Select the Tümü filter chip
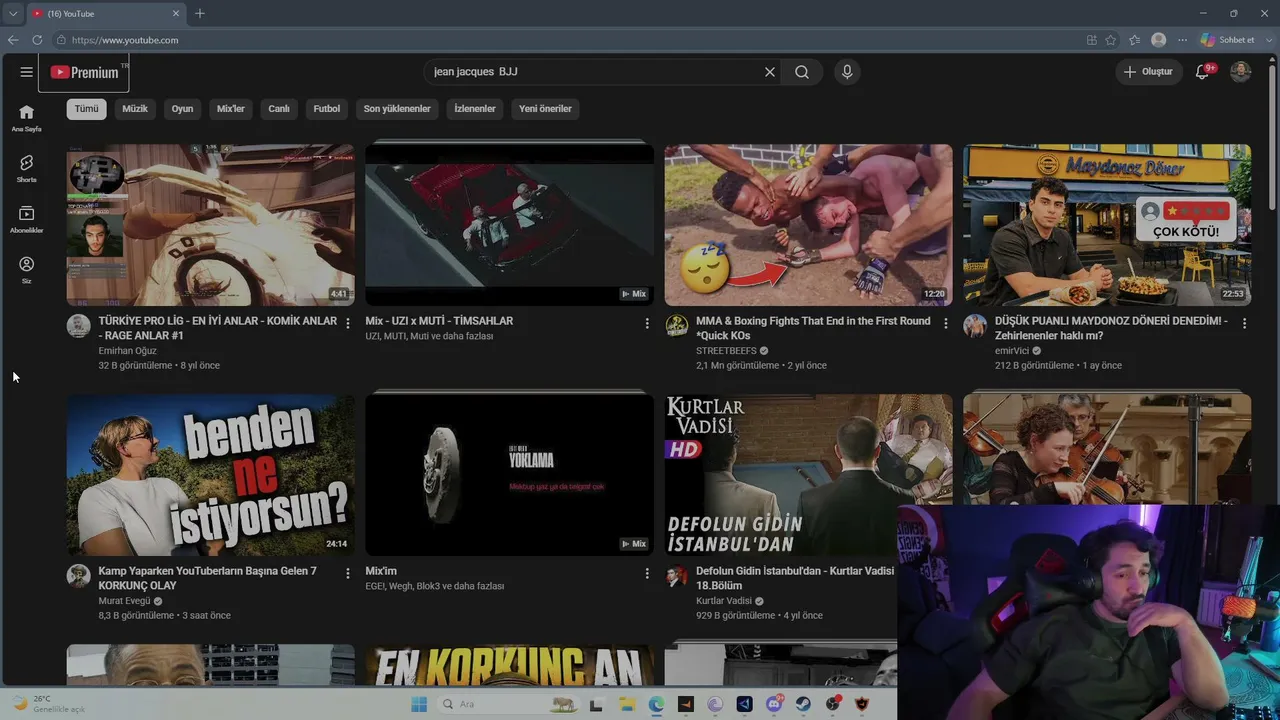 tap(87, 109)
